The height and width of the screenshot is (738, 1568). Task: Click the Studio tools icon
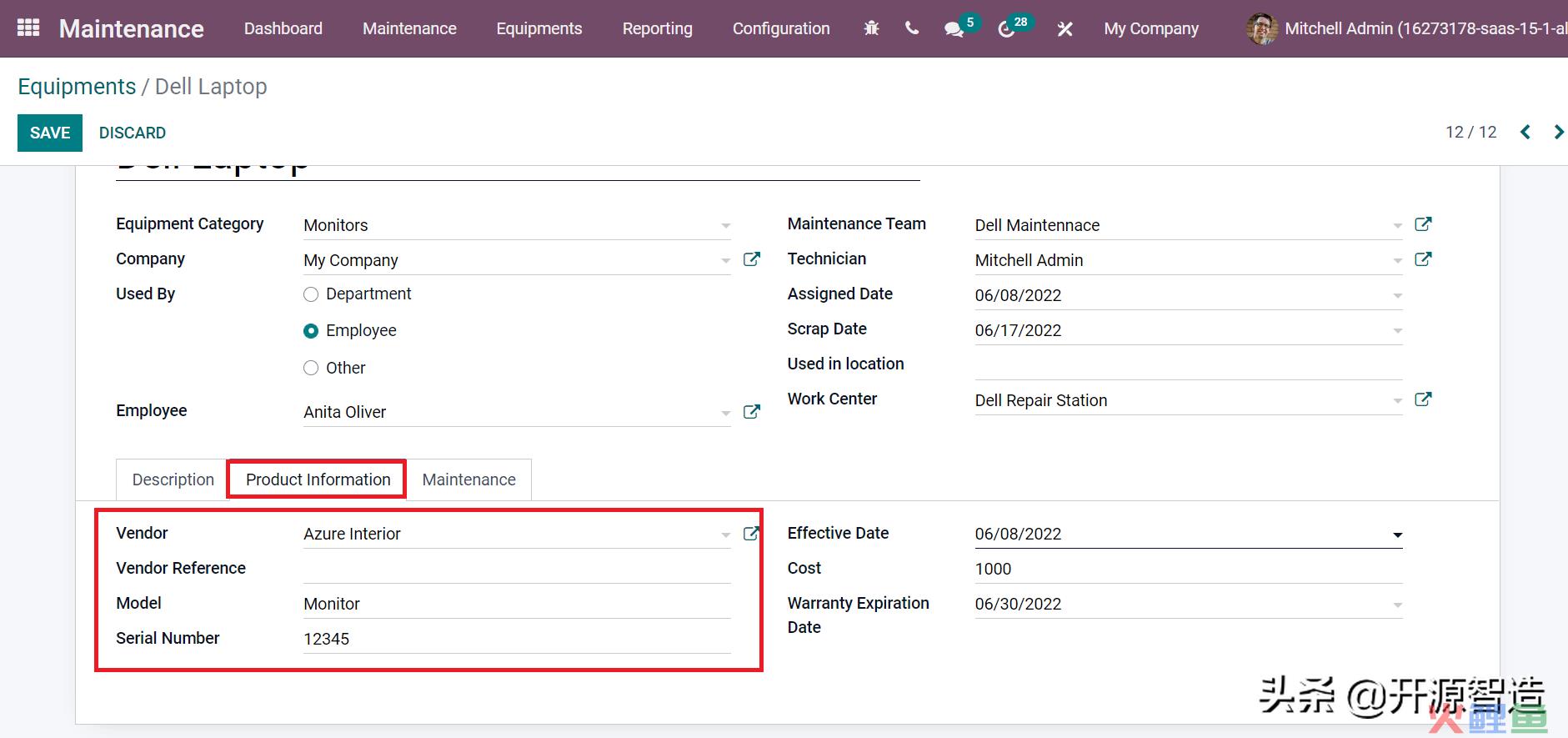[1065, 29]
